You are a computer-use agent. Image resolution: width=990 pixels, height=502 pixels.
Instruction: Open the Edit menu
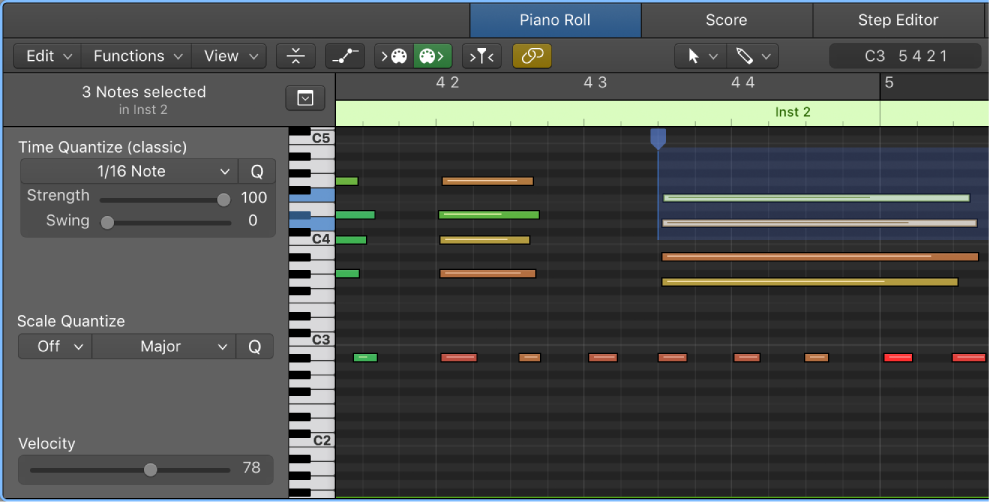pyautogui.click(x=48, y=56)
